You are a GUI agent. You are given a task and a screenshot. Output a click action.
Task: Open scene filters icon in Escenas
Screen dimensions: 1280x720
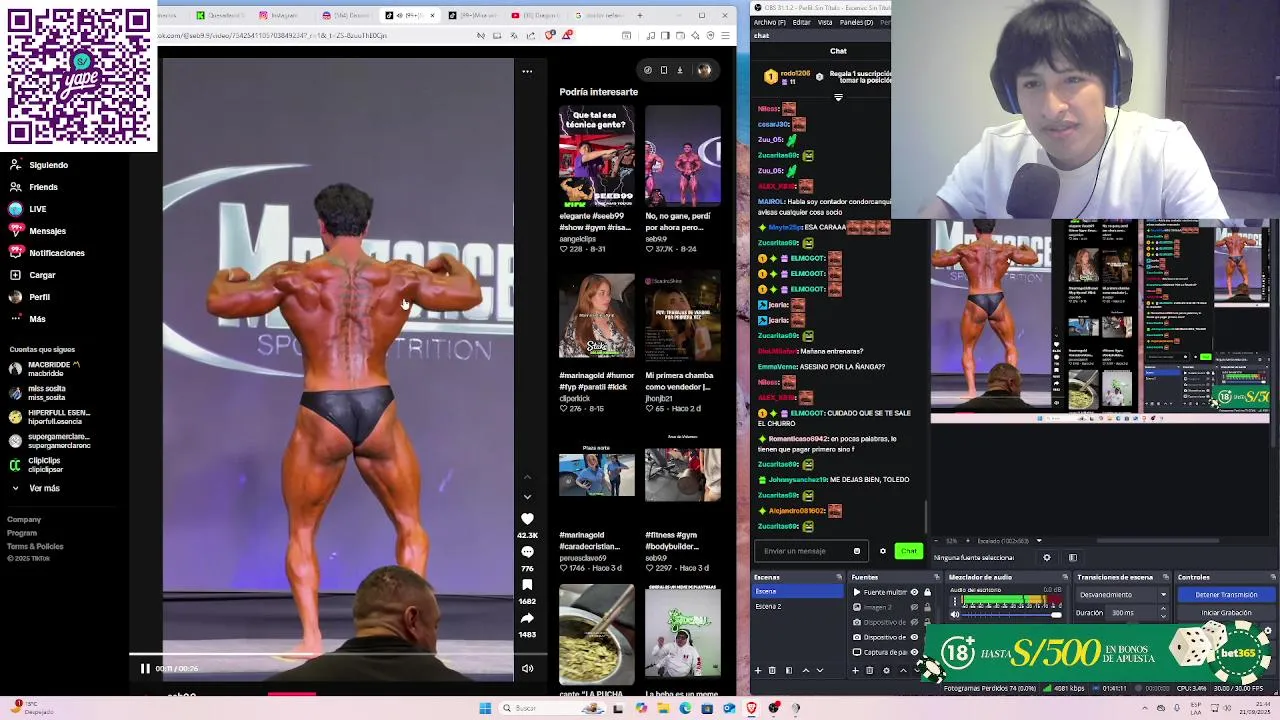(x=789, y=671)
